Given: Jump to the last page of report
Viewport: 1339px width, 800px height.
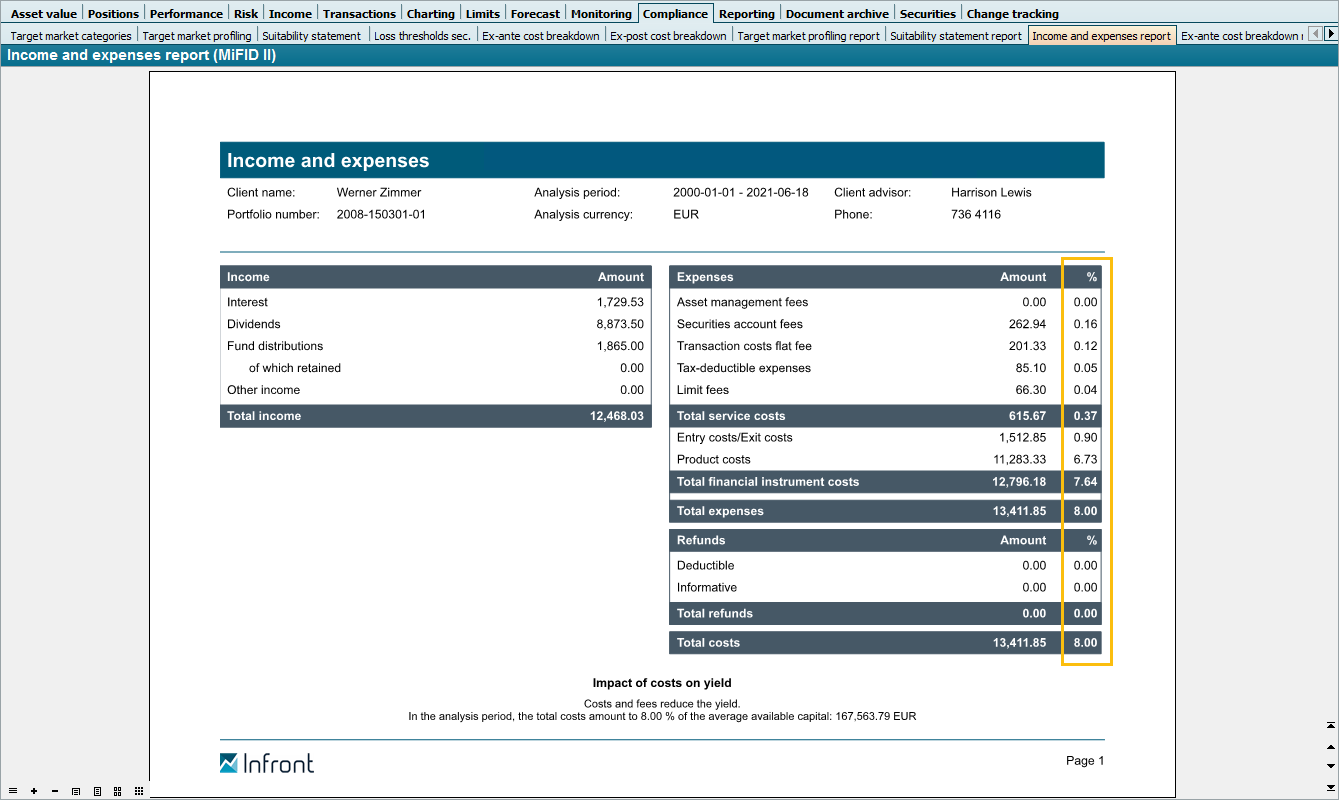Looking at the screenshot, I should click(x=1330, y=787).
